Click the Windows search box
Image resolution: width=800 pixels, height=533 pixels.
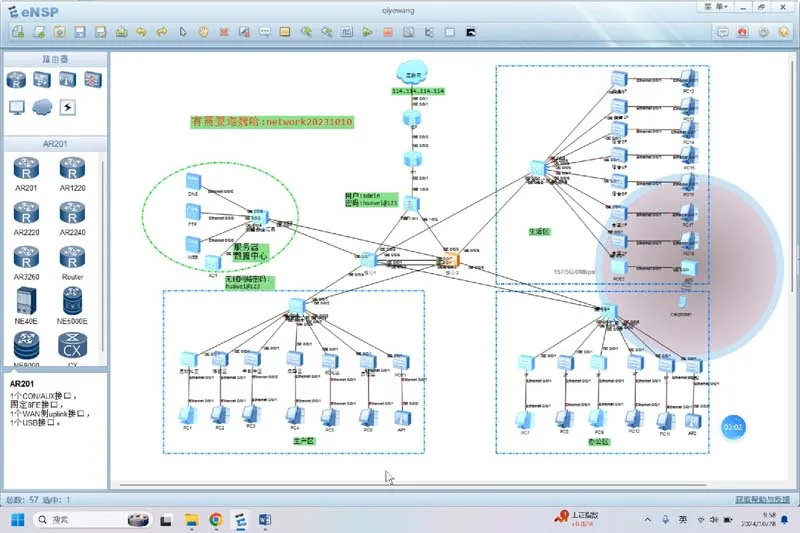pyautogui.click(x=80, y=520)
